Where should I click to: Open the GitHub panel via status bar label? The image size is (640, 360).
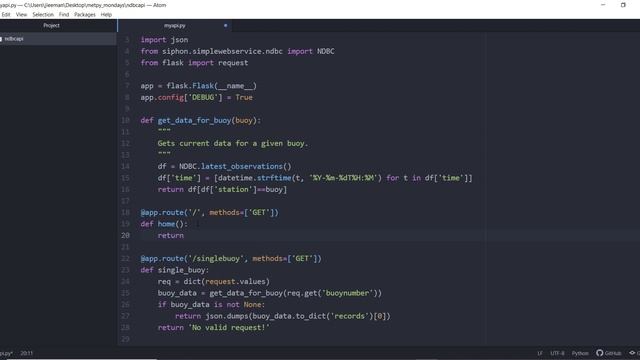point(613,353)
